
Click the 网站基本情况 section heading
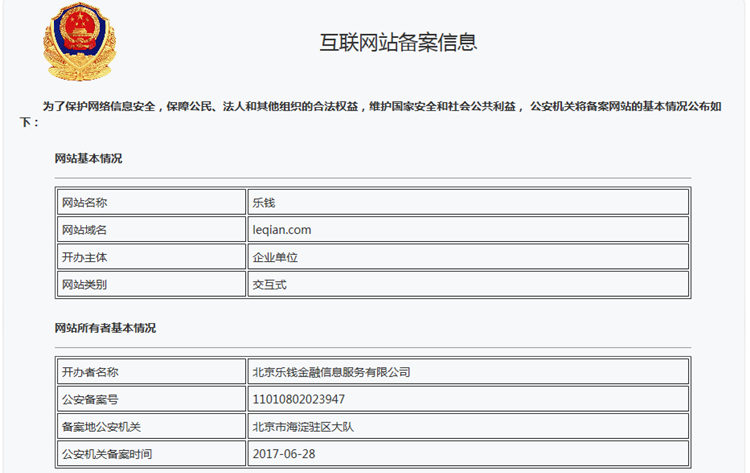tap(88, 158)
